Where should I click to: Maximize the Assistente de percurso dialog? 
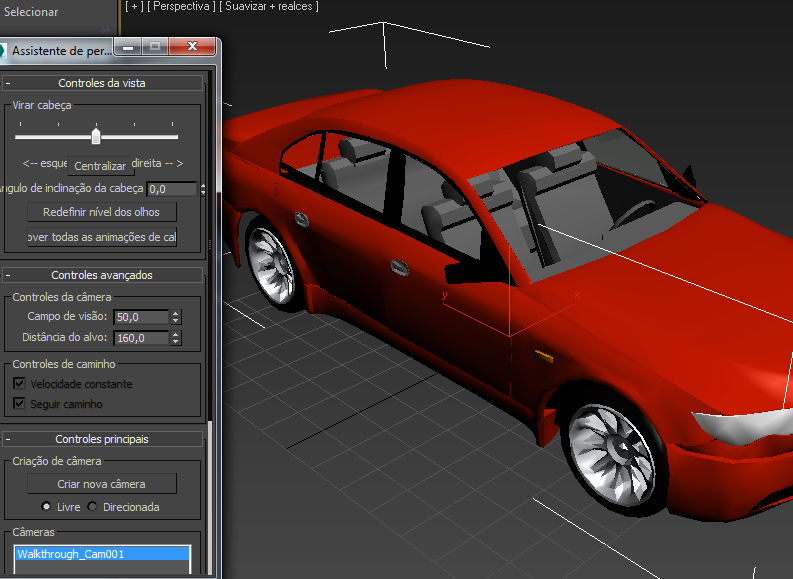(155, 47)
